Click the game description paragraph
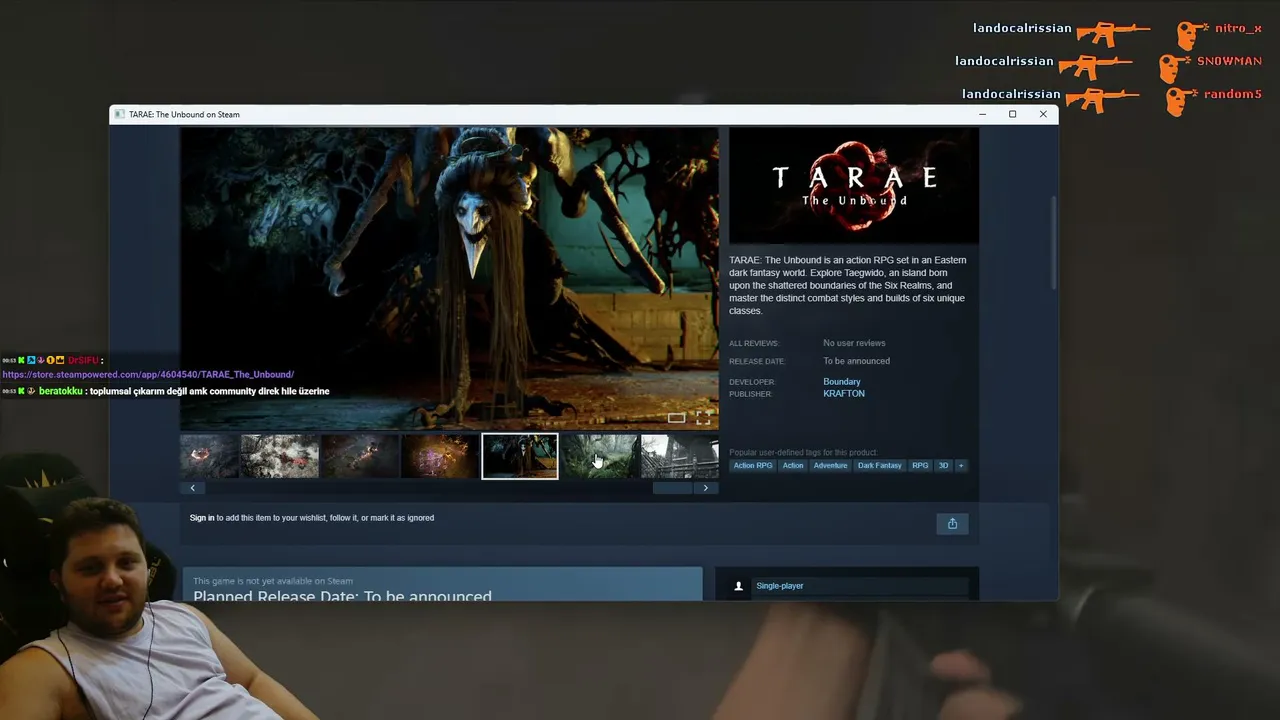The image size is (1280, 720). coord(849,285)
